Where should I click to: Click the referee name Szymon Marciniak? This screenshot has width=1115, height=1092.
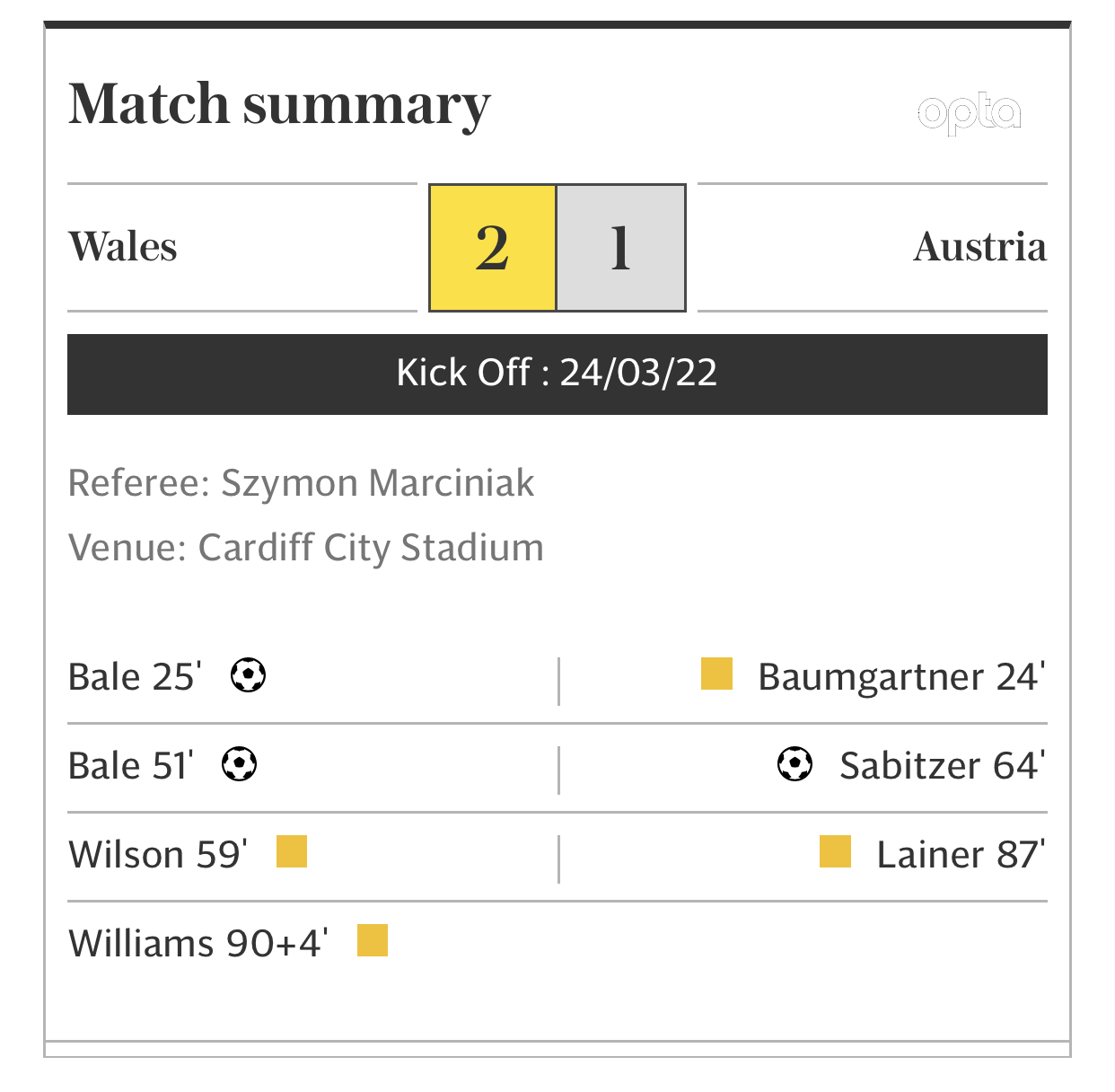377,483
